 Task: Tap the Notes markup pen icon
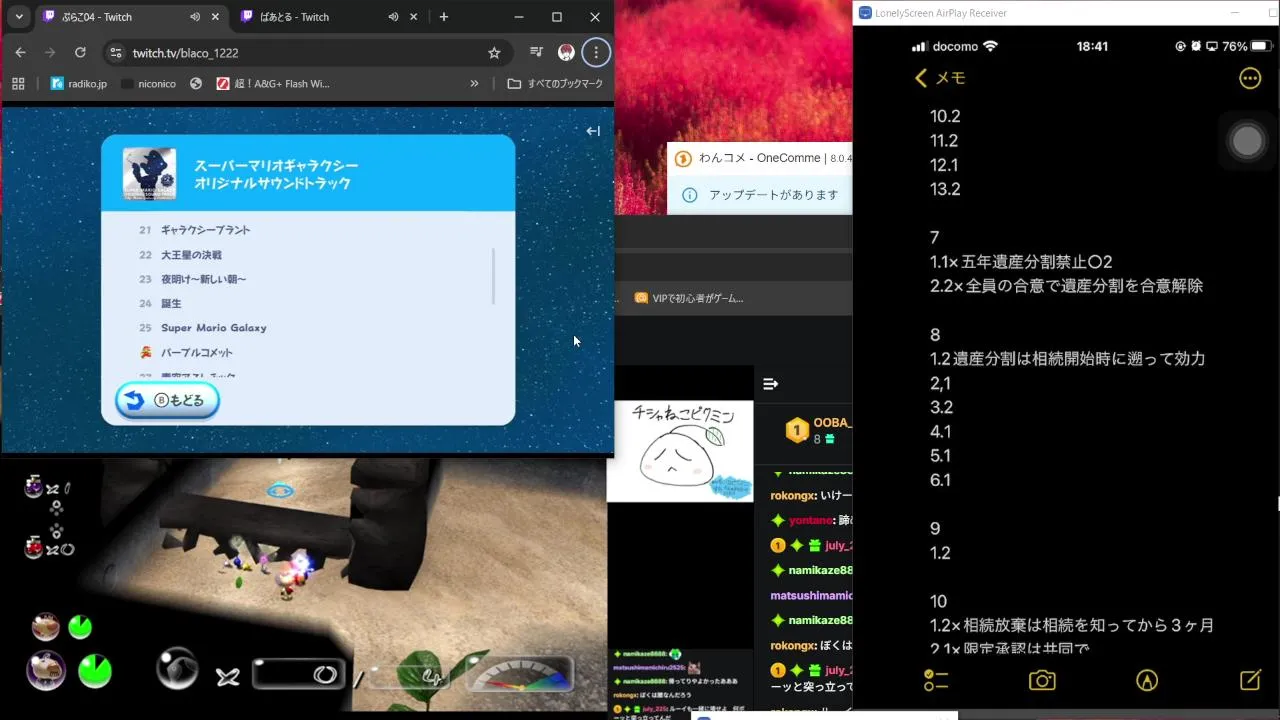(x=1147, y=681)
